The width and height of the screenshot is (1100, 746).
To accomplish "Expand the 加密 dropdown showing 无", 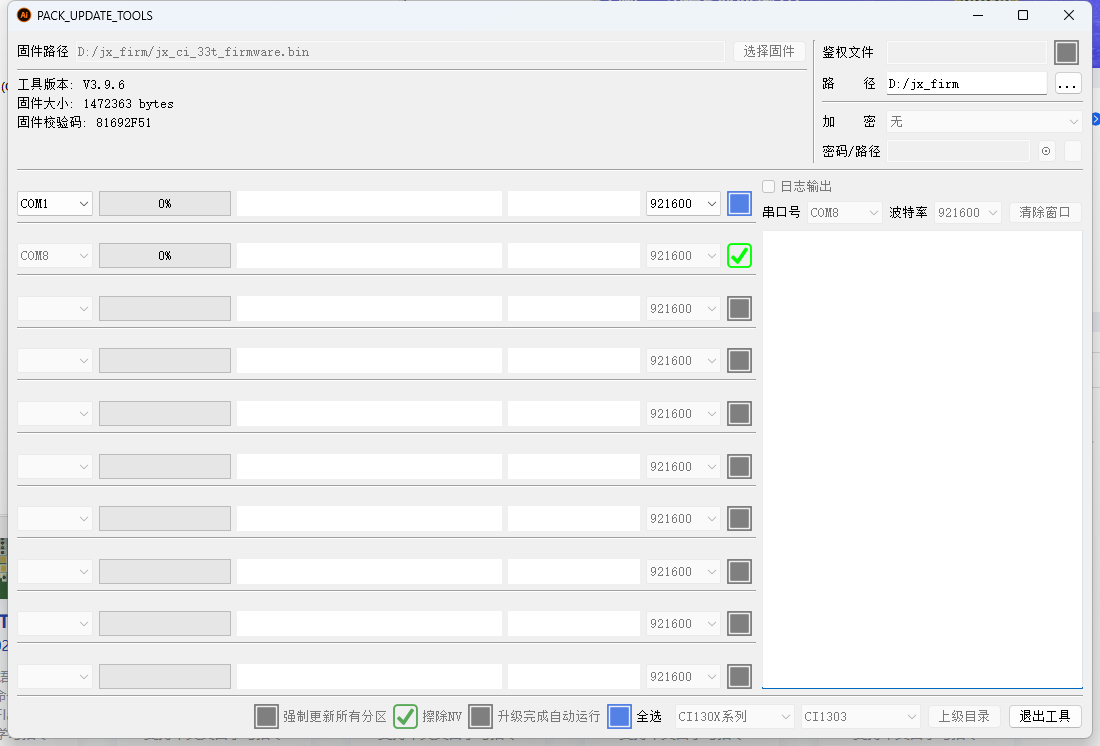I will (x=983, y=121).
